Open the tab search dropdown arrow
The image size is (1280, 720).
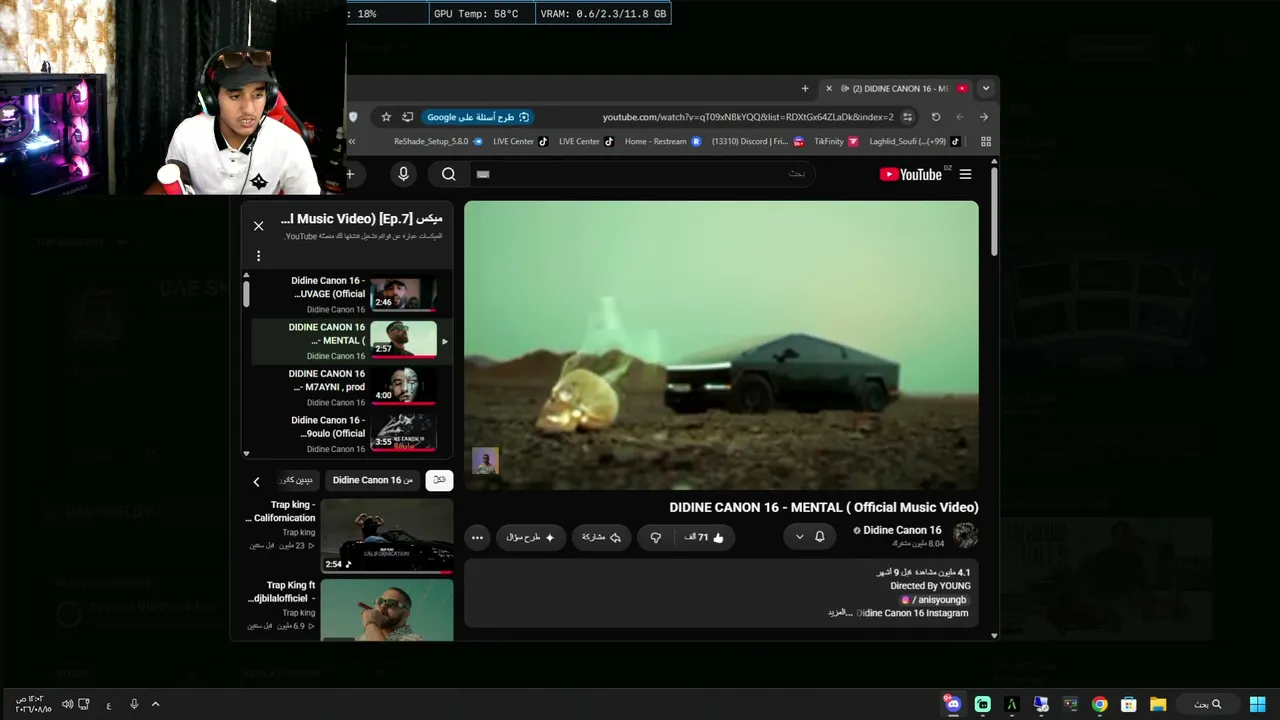pyautogui.click(x=986, y=88)
